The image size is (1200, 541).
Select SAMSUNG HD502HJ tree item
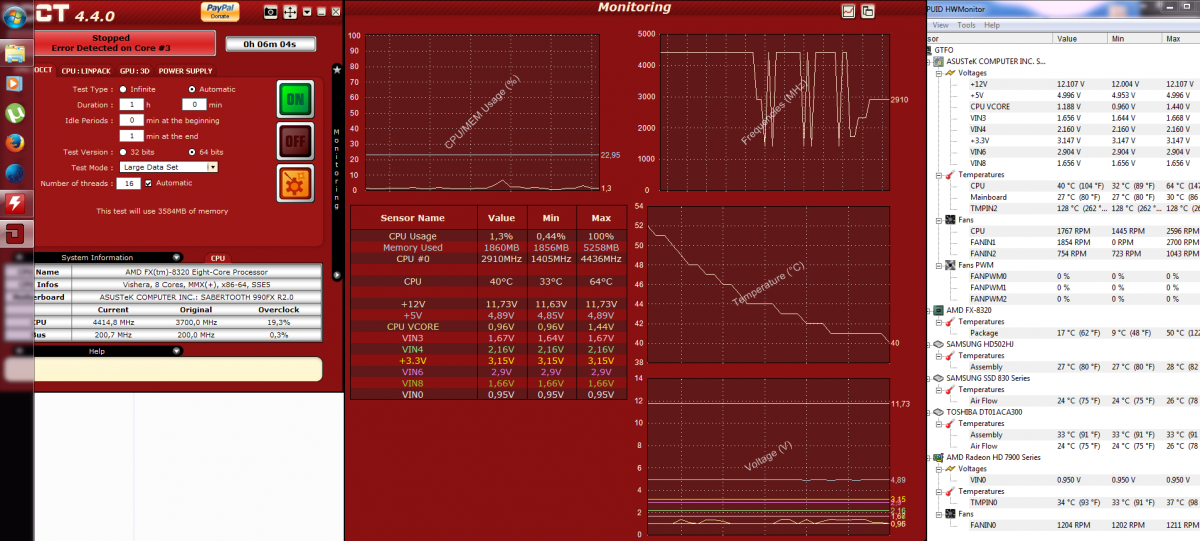980,344
